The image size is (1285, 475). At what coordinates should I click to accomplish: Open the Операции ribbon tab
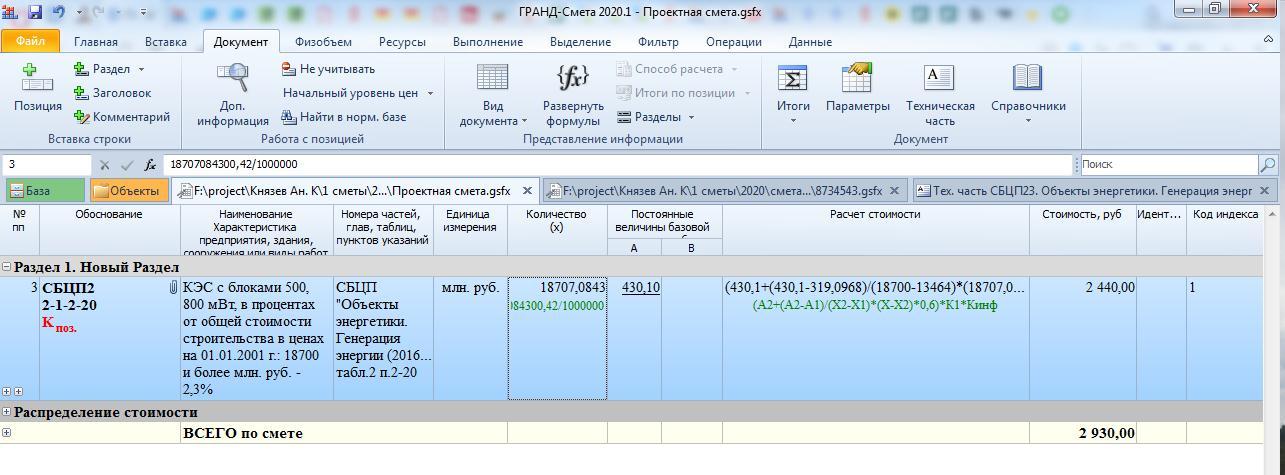733,42
